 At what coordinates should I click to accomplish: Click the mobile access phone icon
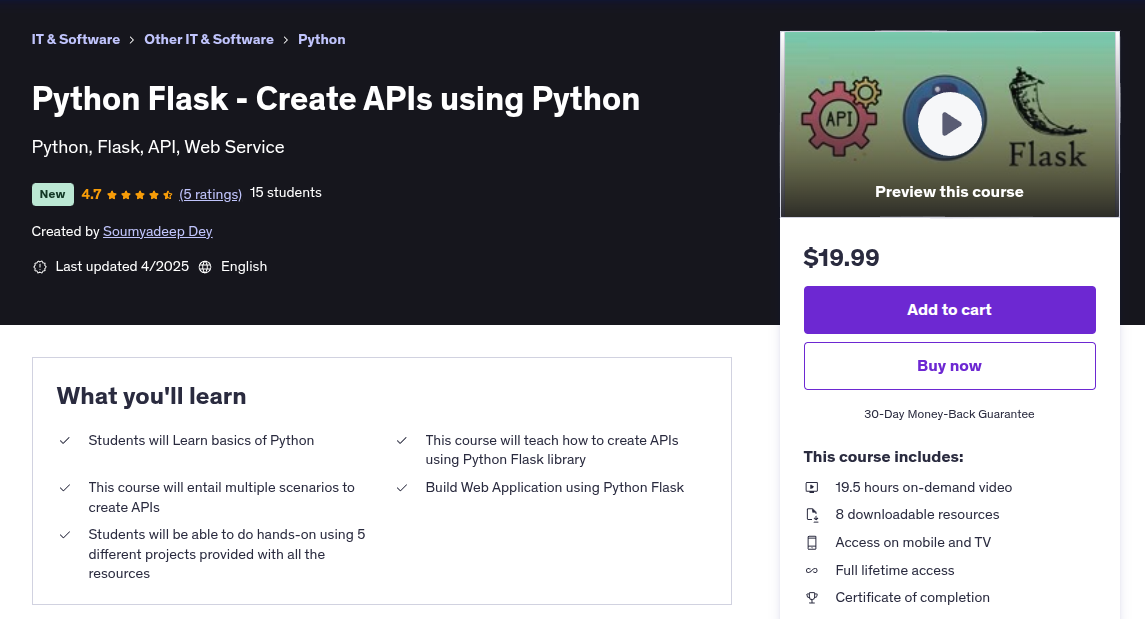[x=812, y=542]
